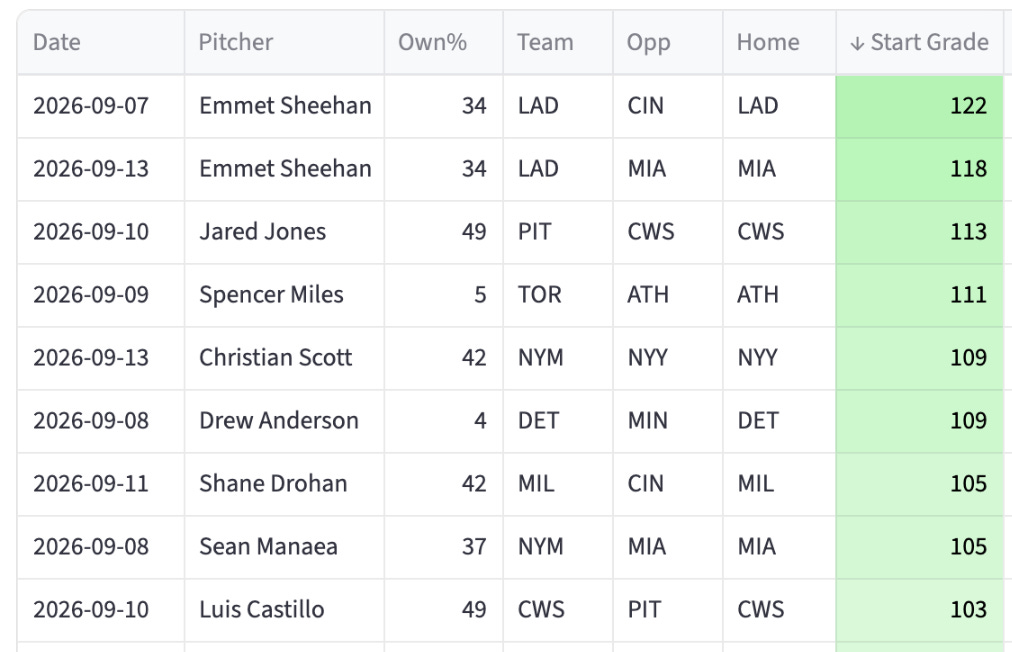Sort by the Home column header
The image size is (1012, 652).
pyautogui.click(x=779, y=43)
